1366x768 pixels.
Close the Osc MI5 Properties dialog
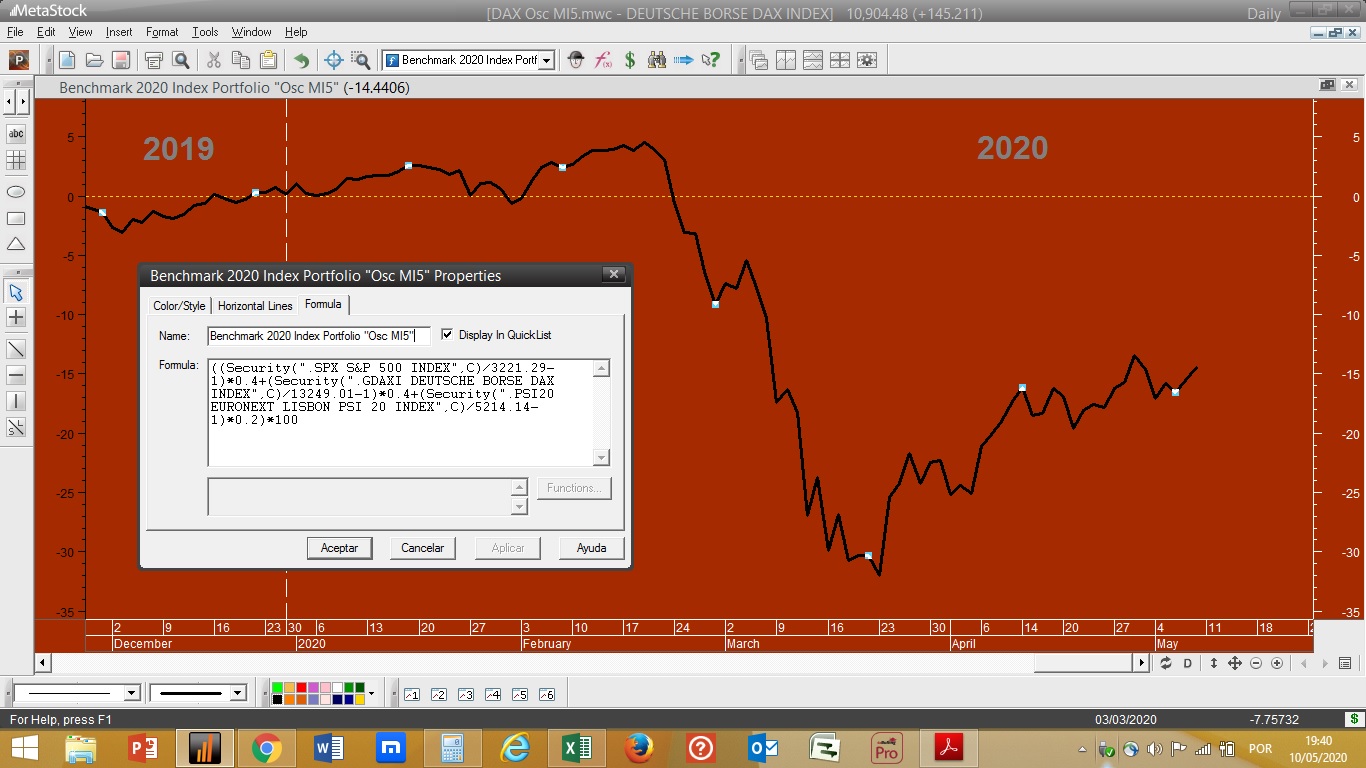pyautogui.click(x=614, y=275)
